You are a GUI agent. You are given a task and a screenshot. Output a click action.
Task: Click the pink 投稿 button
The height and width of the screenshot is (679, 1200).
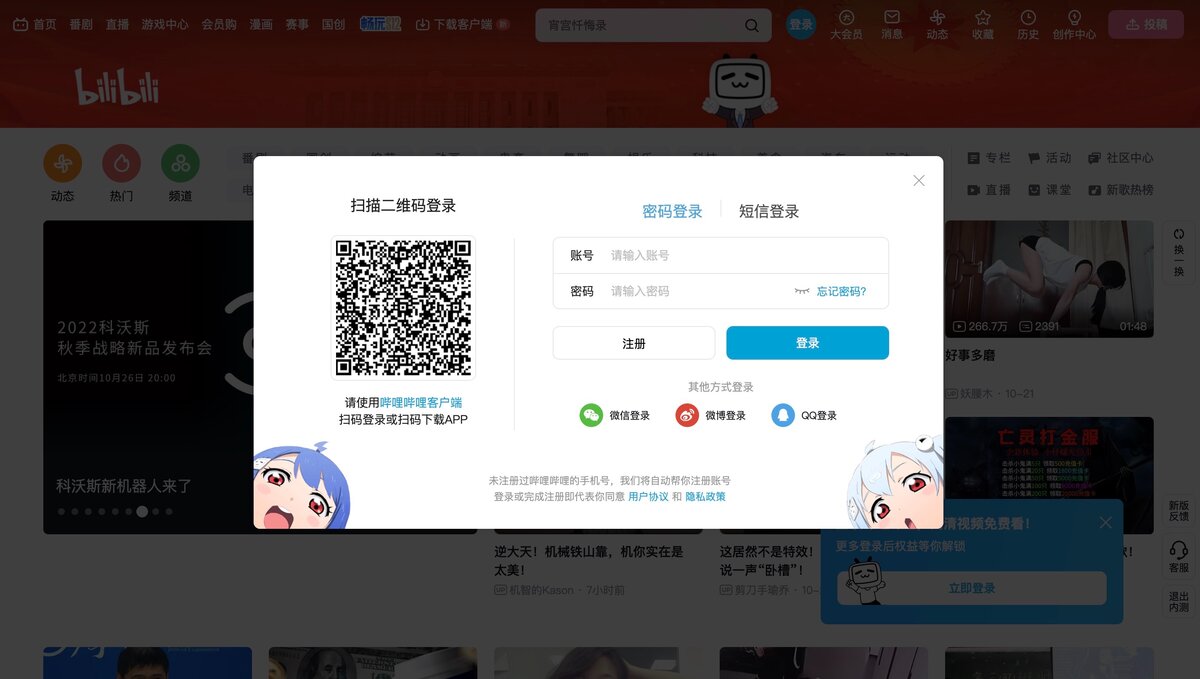point(1146,25)
